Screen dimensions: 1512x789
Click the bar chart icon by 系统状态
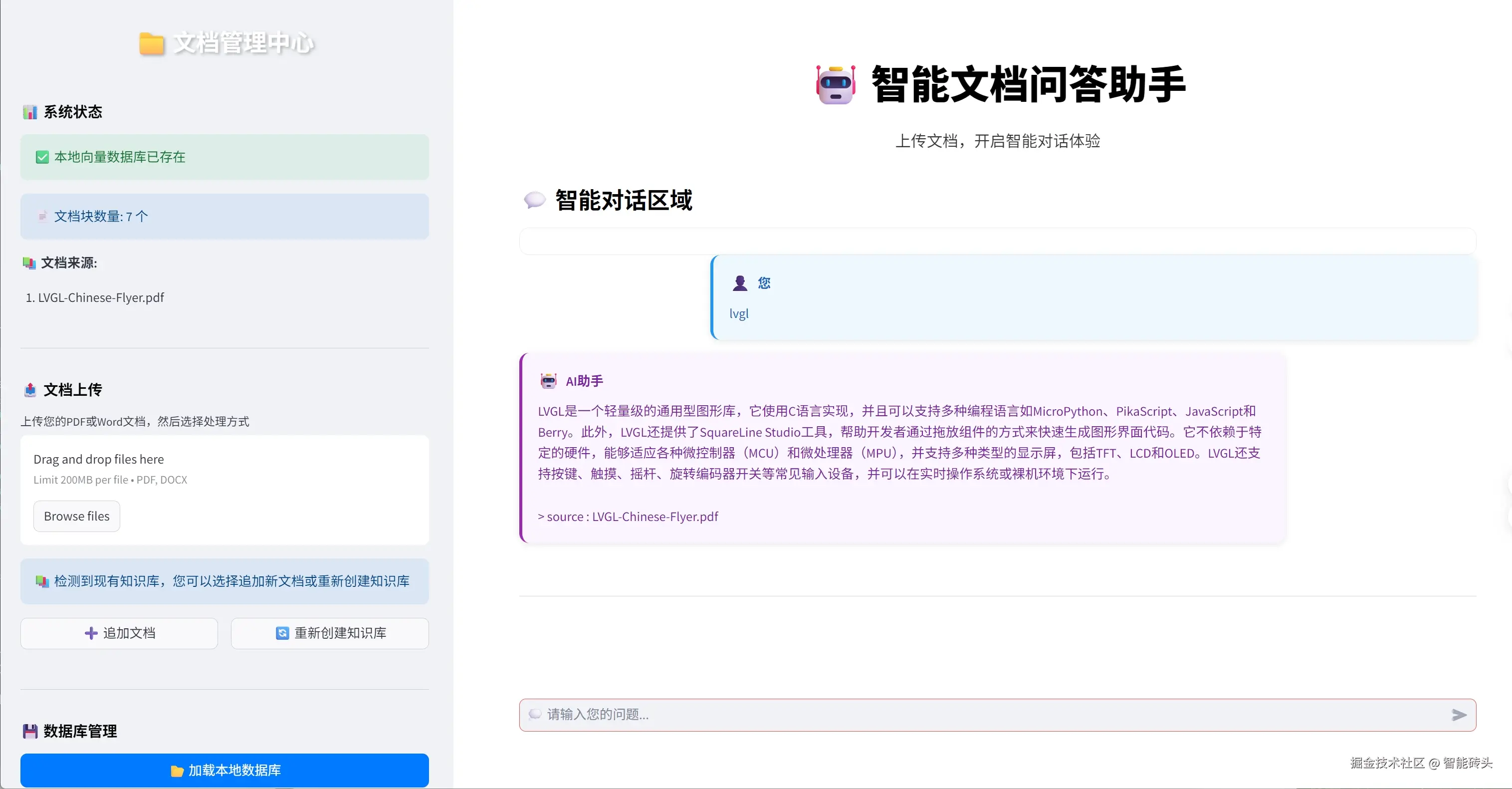30,112
